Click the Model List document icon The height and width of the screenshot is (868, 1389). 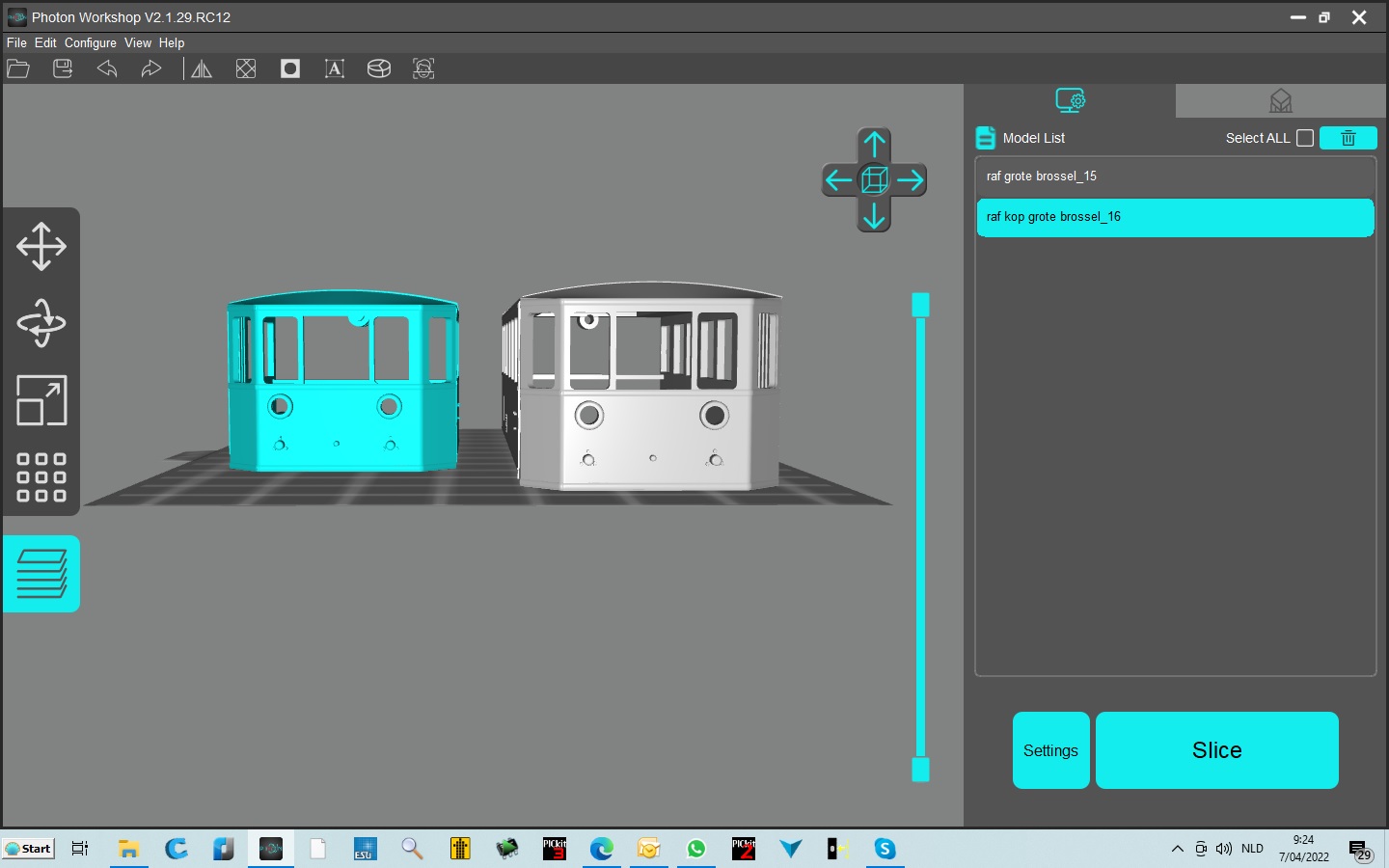click(985, 138)
